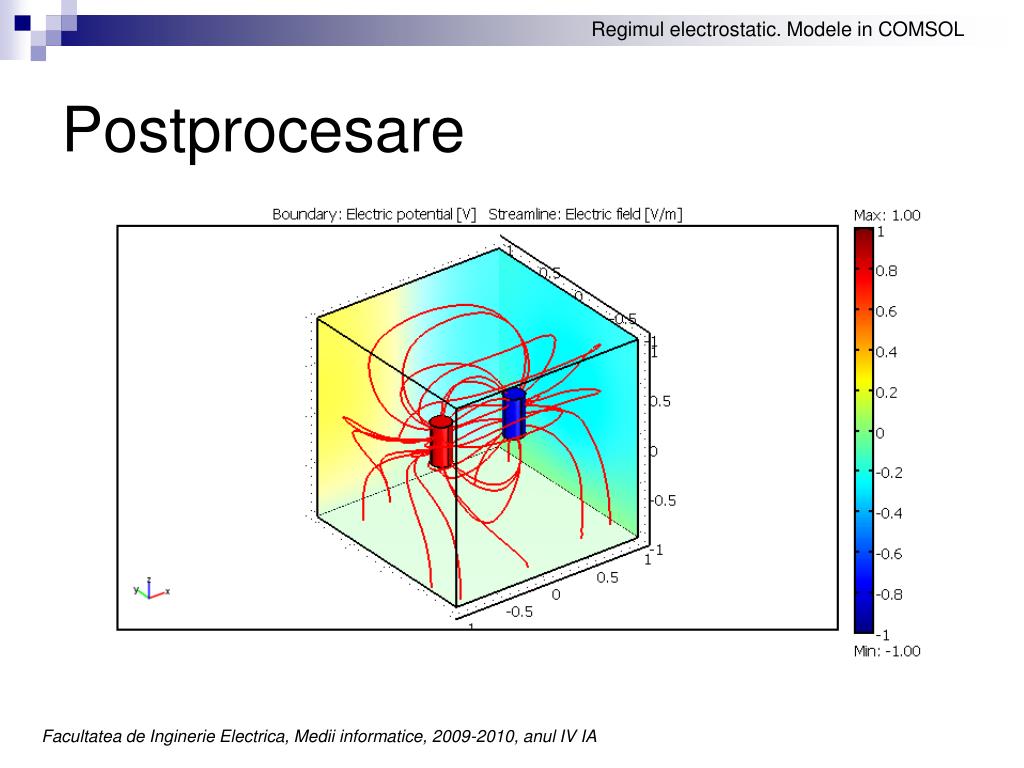Click the -0.4 tick label on the color bar
1024x768 pixels.
[x=889, y=513]
